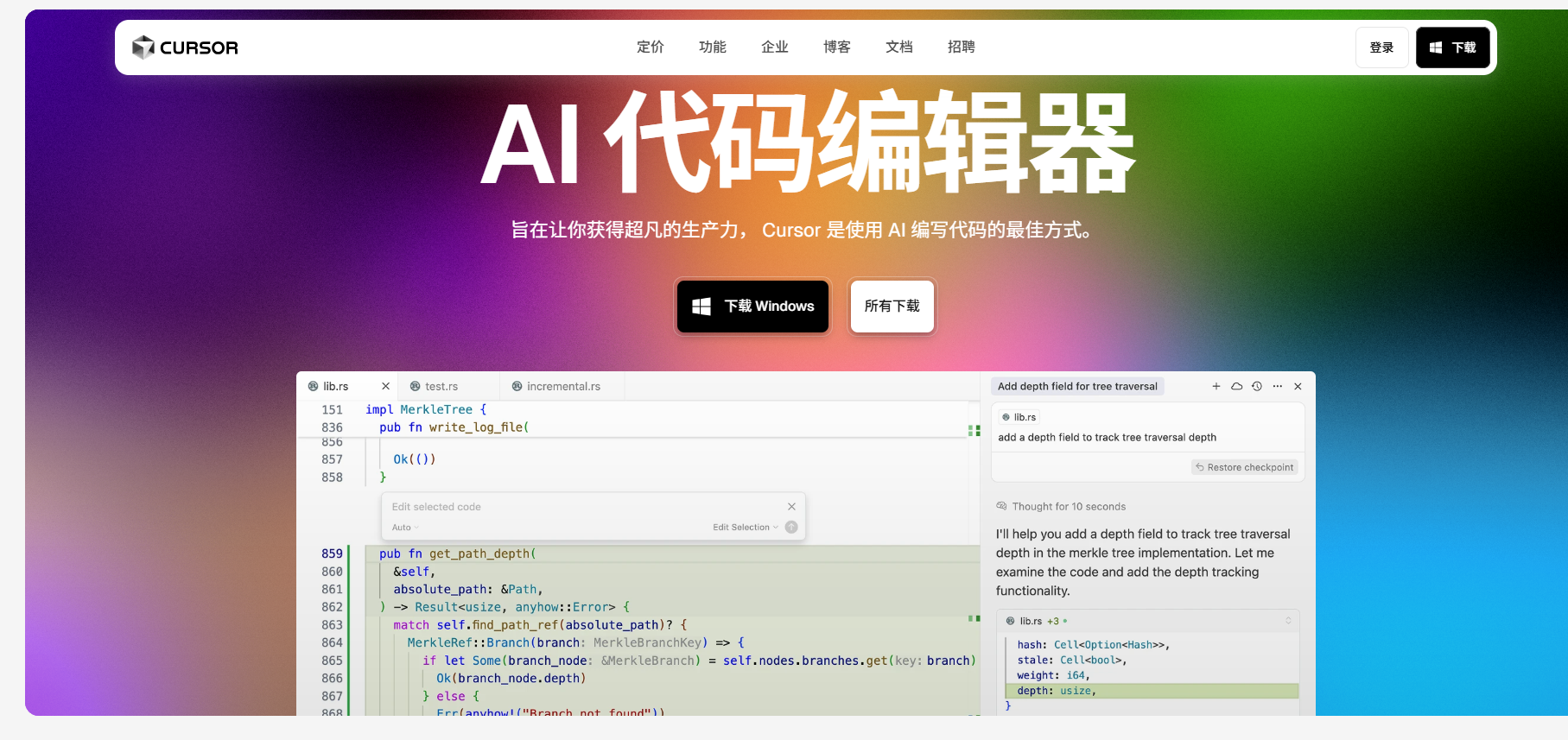The width and height of the screenshot is (1568, 740).
Task: Expand the Thought for 10 seconds section
Action: (x=1061, y=507)
